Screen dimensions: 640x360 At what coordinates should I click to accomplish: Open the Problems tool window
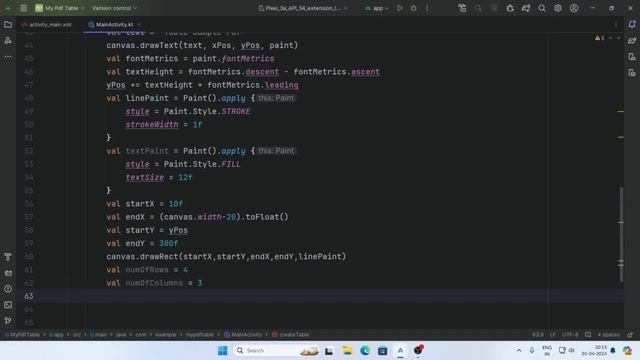(8, 289)
